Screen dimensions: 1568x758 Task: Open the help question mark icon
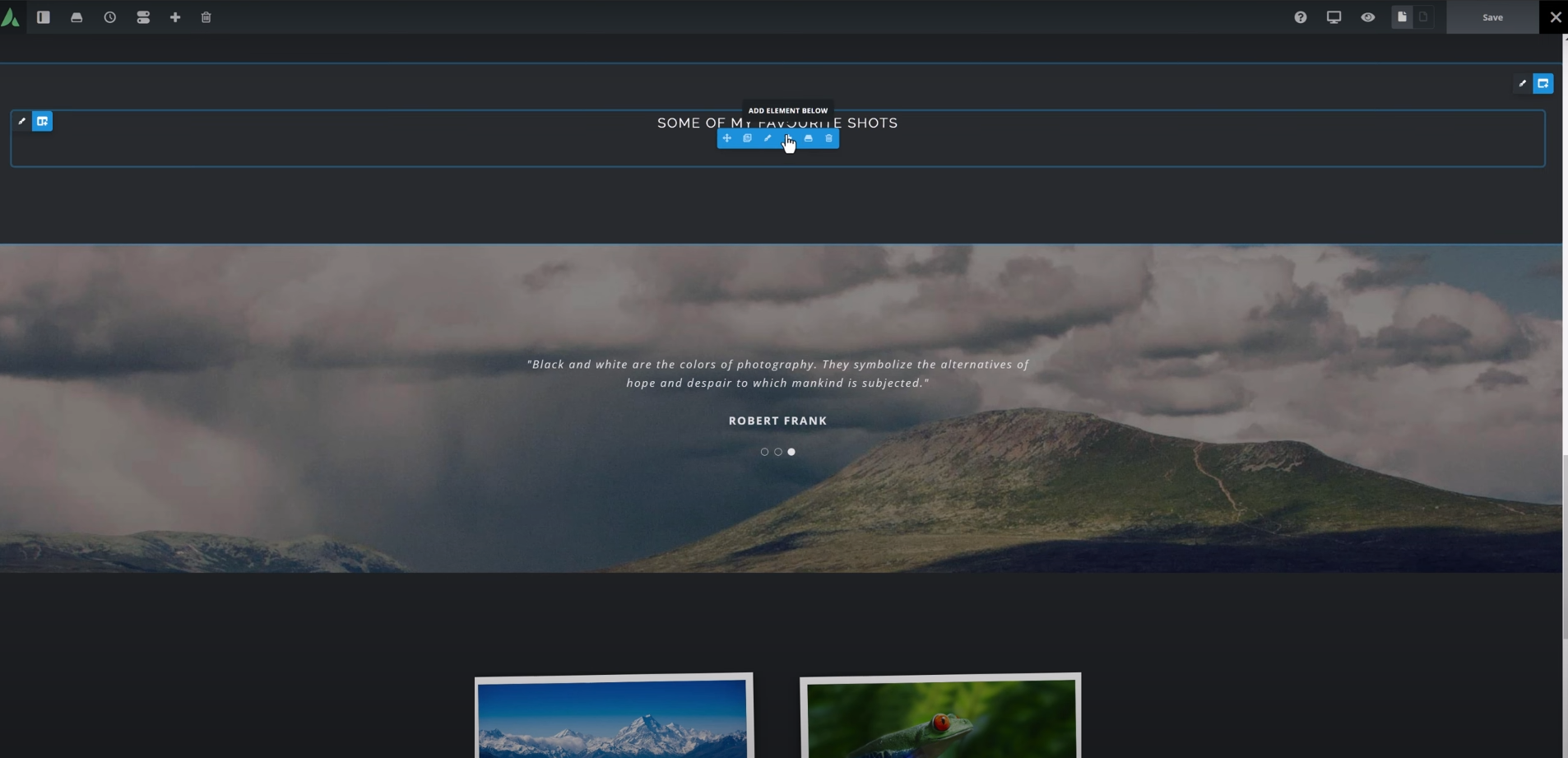click(1300, 17)
